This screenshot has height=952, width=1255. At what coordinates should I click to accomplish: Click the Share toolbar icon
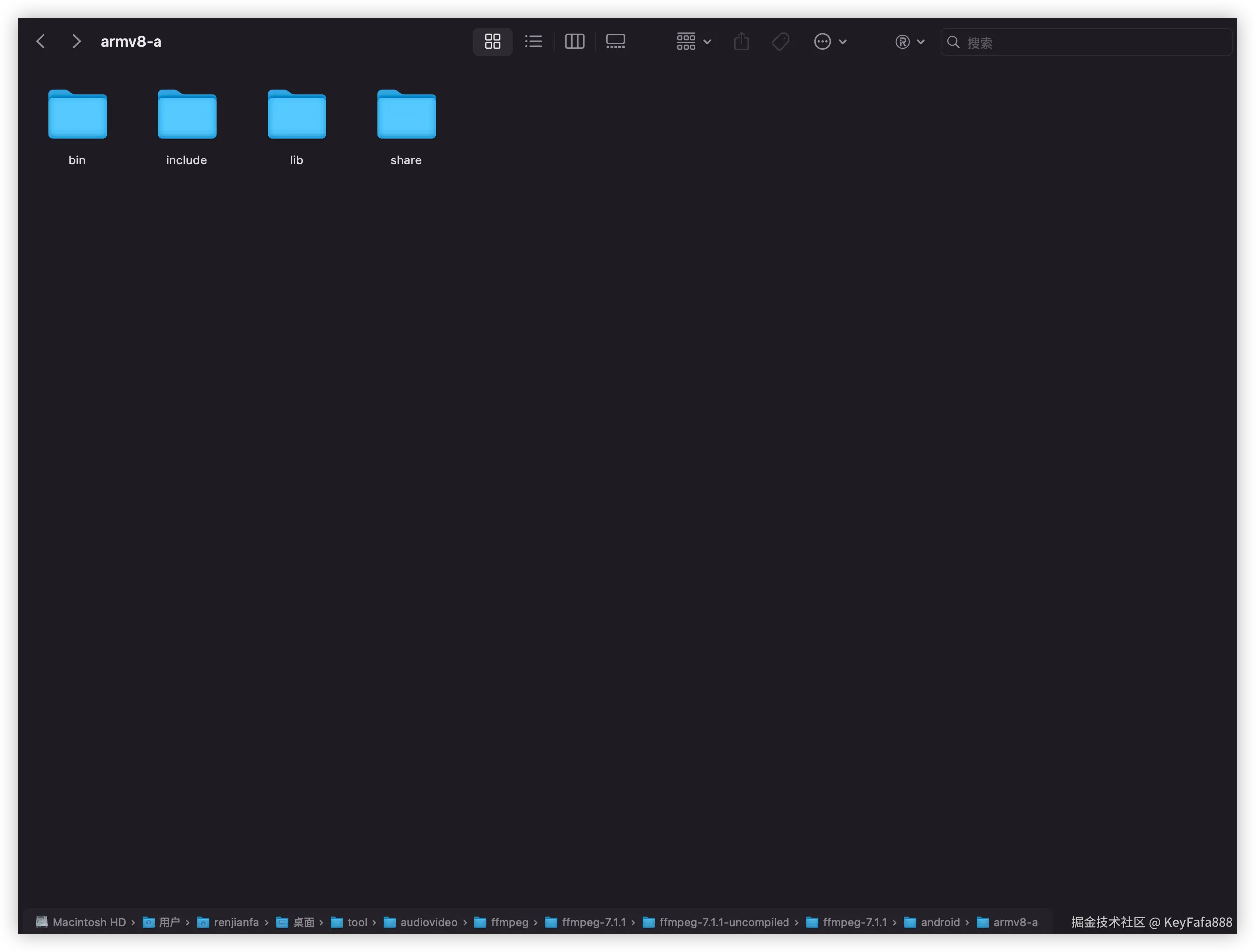pyautogui.click(x=741, y=41)
